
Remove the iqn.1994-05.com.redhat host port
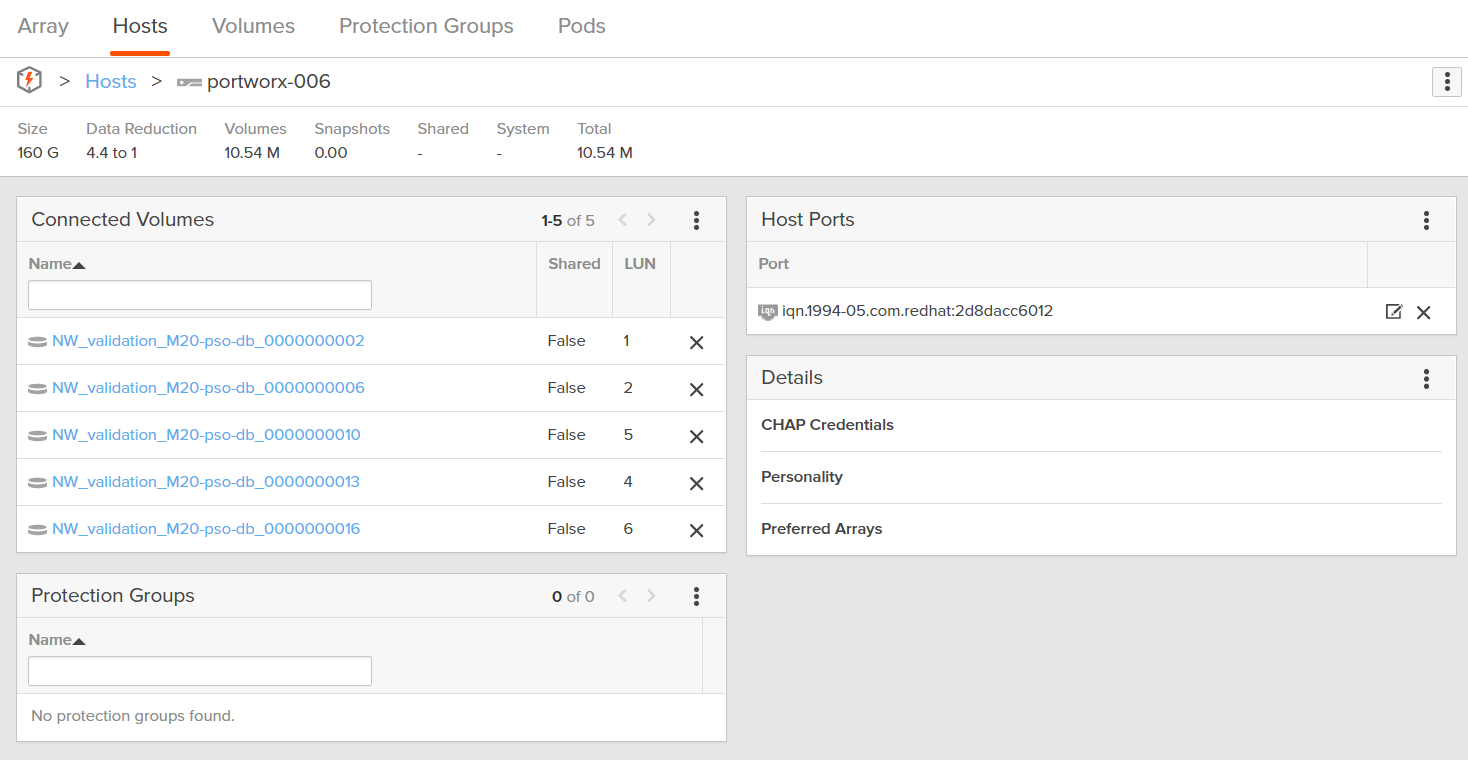tap(1424, 312)
